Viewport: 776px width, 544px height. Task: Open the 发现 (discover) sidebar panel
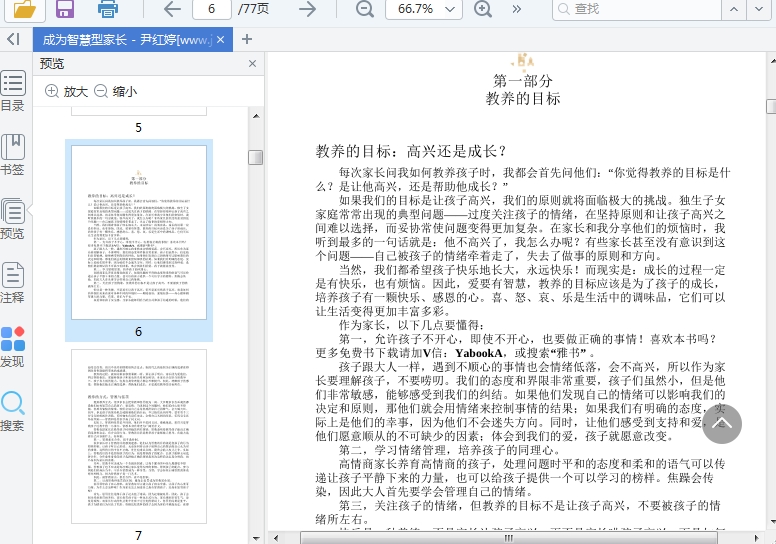tap(13, 347)
